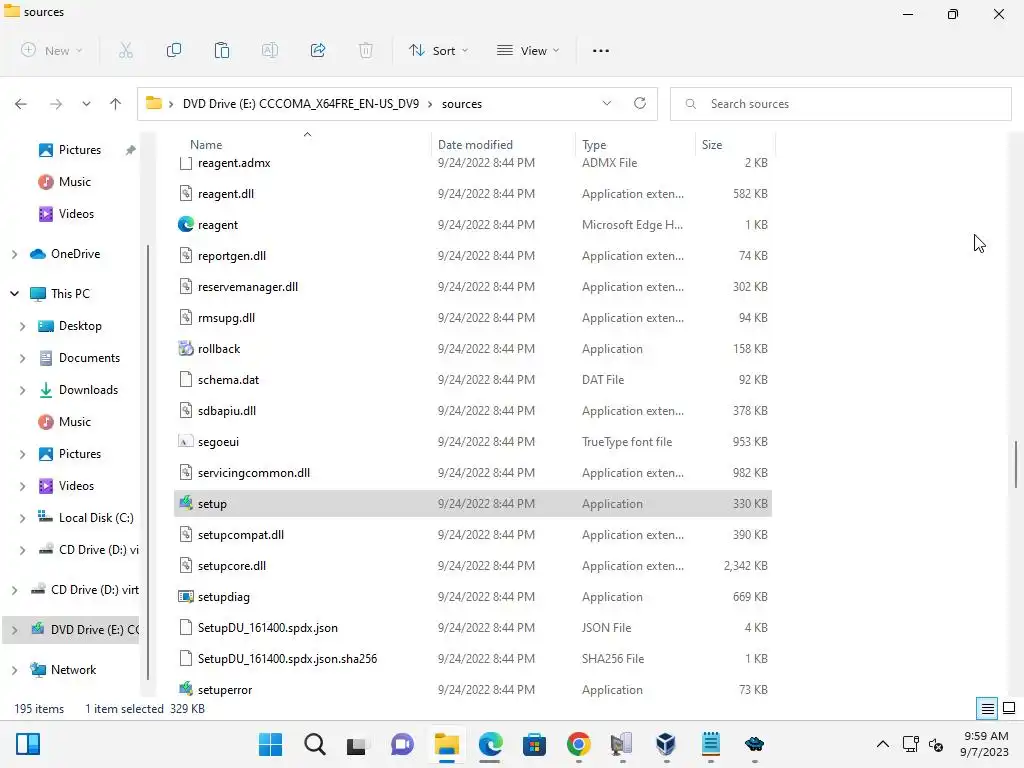Select the setuperror application row
This screenshot has width=1024, height=768.
473,690
